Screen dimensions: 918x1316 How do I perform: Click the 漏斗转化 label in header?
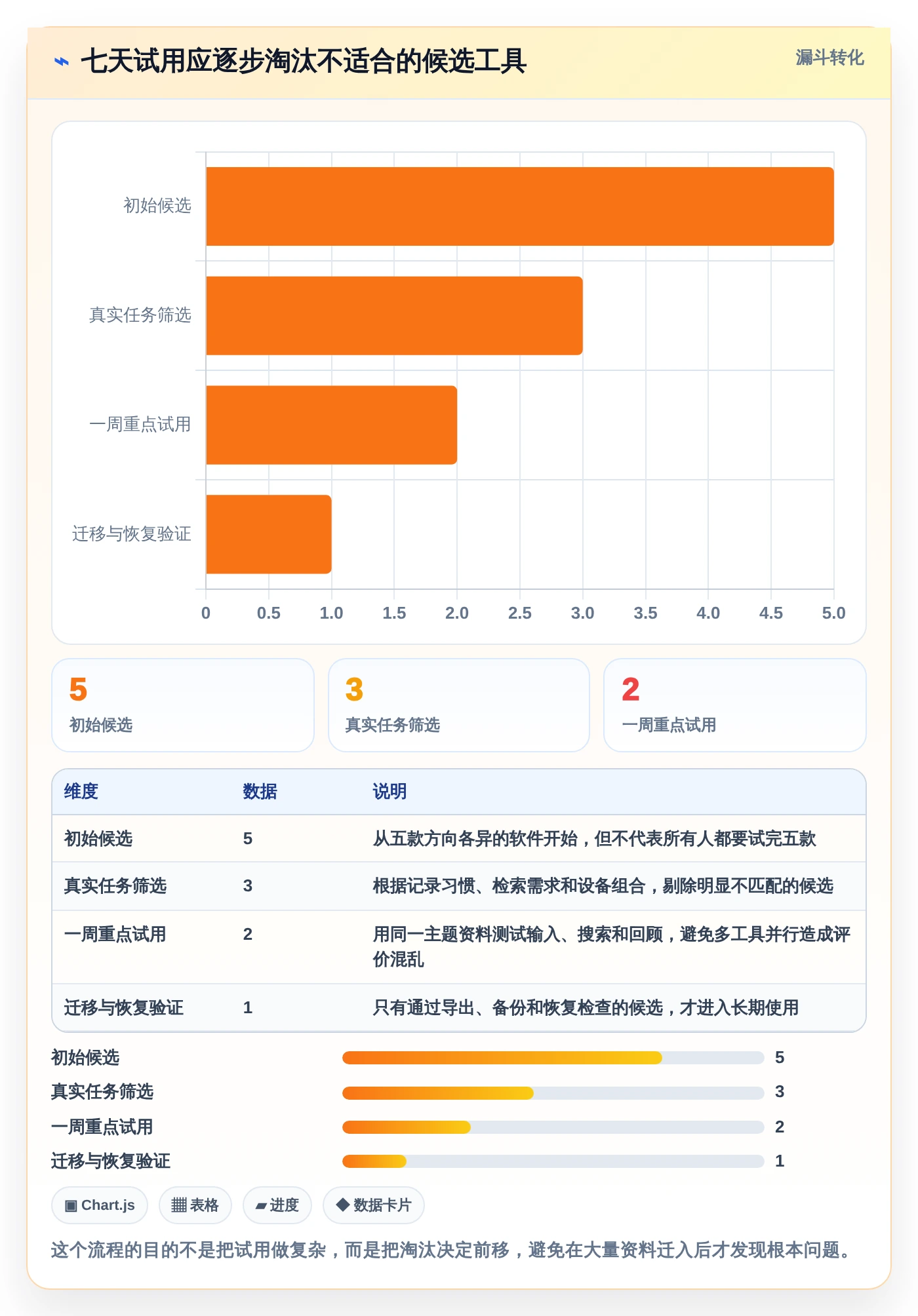[829, 58]
